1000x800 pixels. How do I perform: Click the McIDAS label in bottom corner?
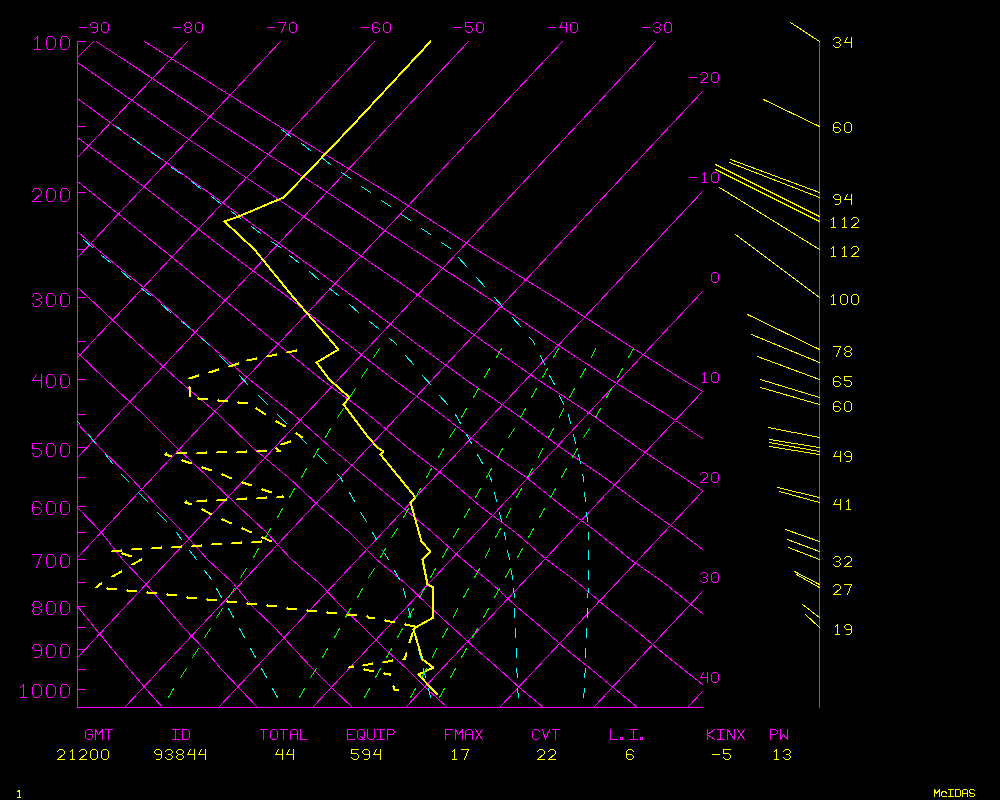coord(954,793)
